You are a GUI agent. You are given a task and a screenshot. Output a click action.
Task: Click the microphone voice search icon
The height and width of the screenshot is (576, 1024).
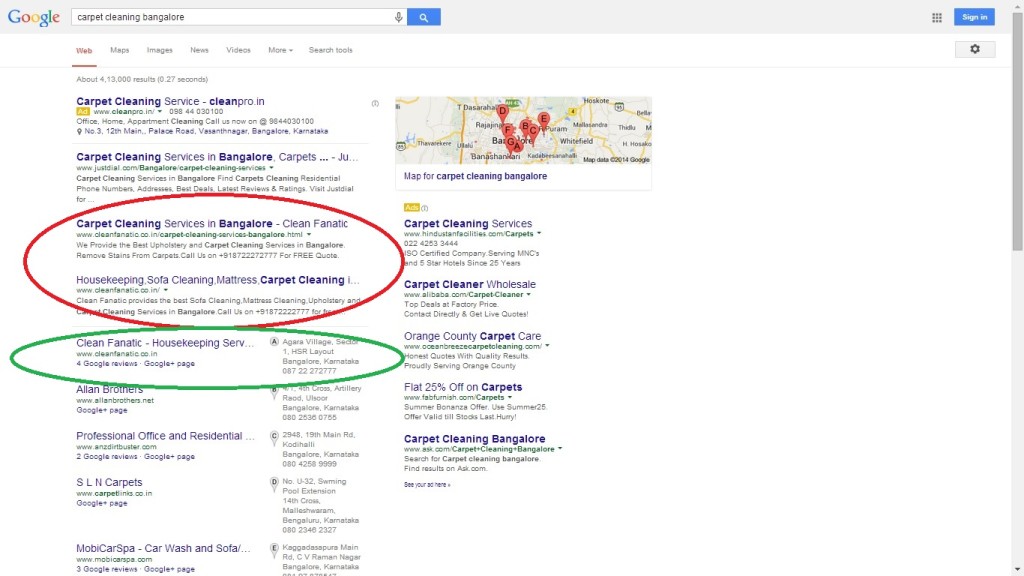tap(398, 17)
